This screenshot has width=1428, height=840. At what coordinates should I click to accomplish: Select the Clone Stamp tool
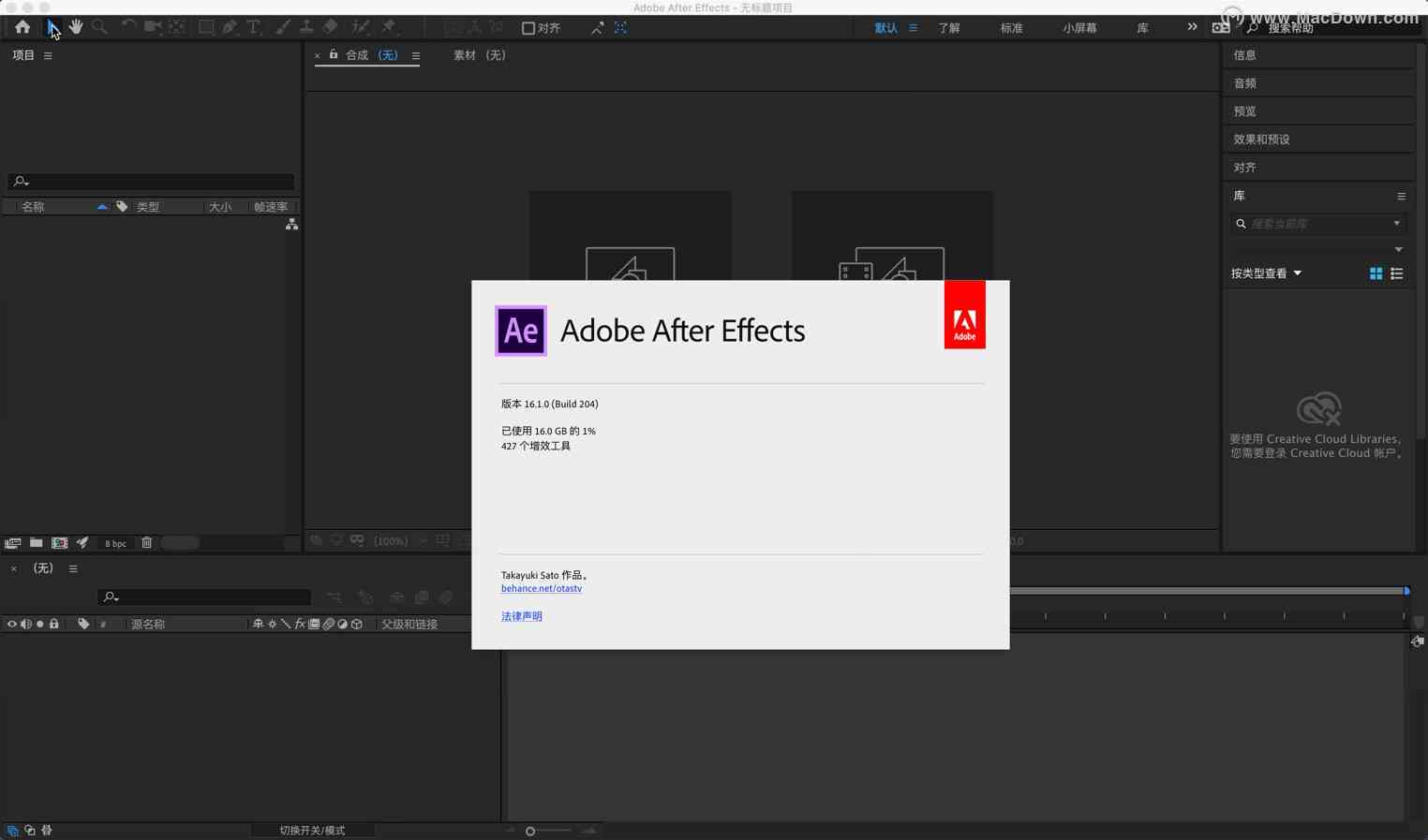tap(306, 27)
